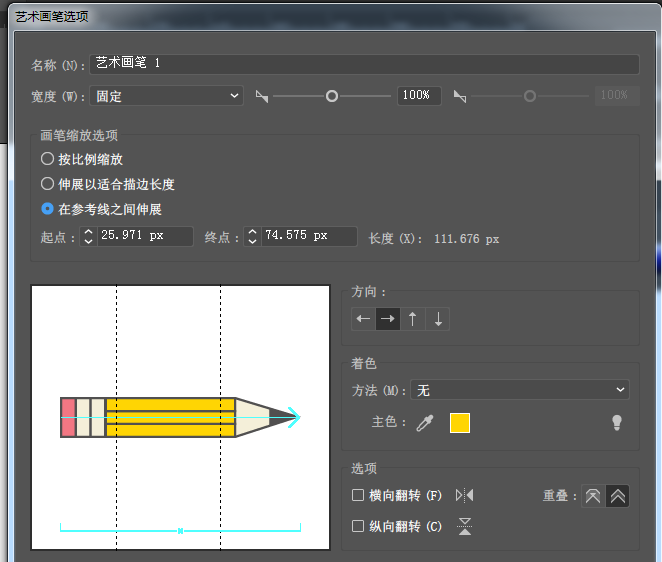
Task: Select the 在参考线之间伸展 radio option
Action: (47, 209)
